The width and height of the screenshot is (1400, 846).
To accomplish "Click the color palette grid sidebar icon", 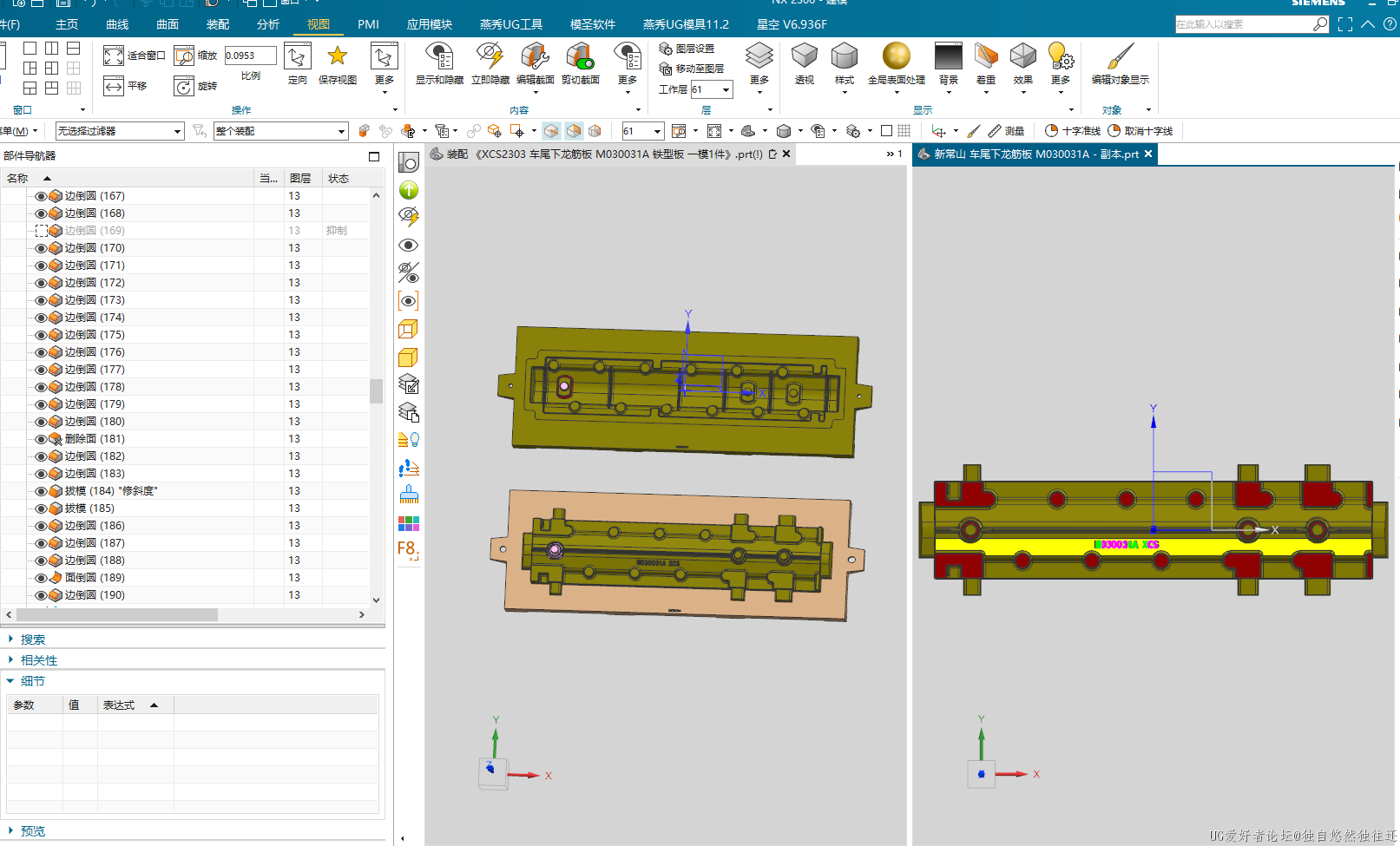I will tap(409, 523).
